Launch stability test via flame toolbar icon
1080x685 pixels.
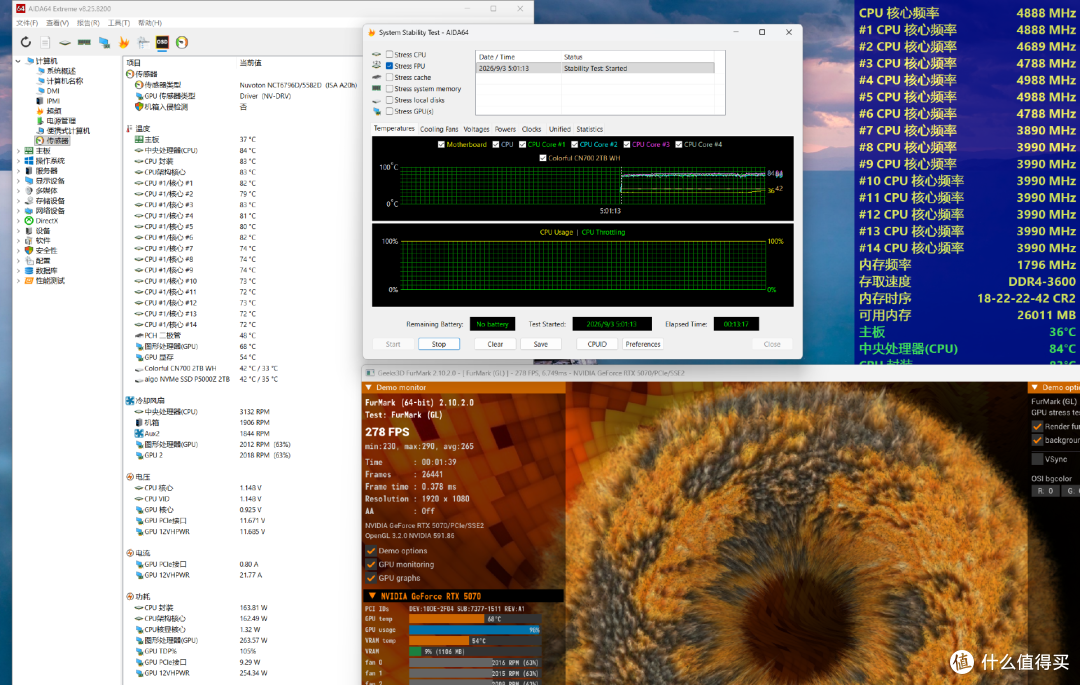[124, 43]
